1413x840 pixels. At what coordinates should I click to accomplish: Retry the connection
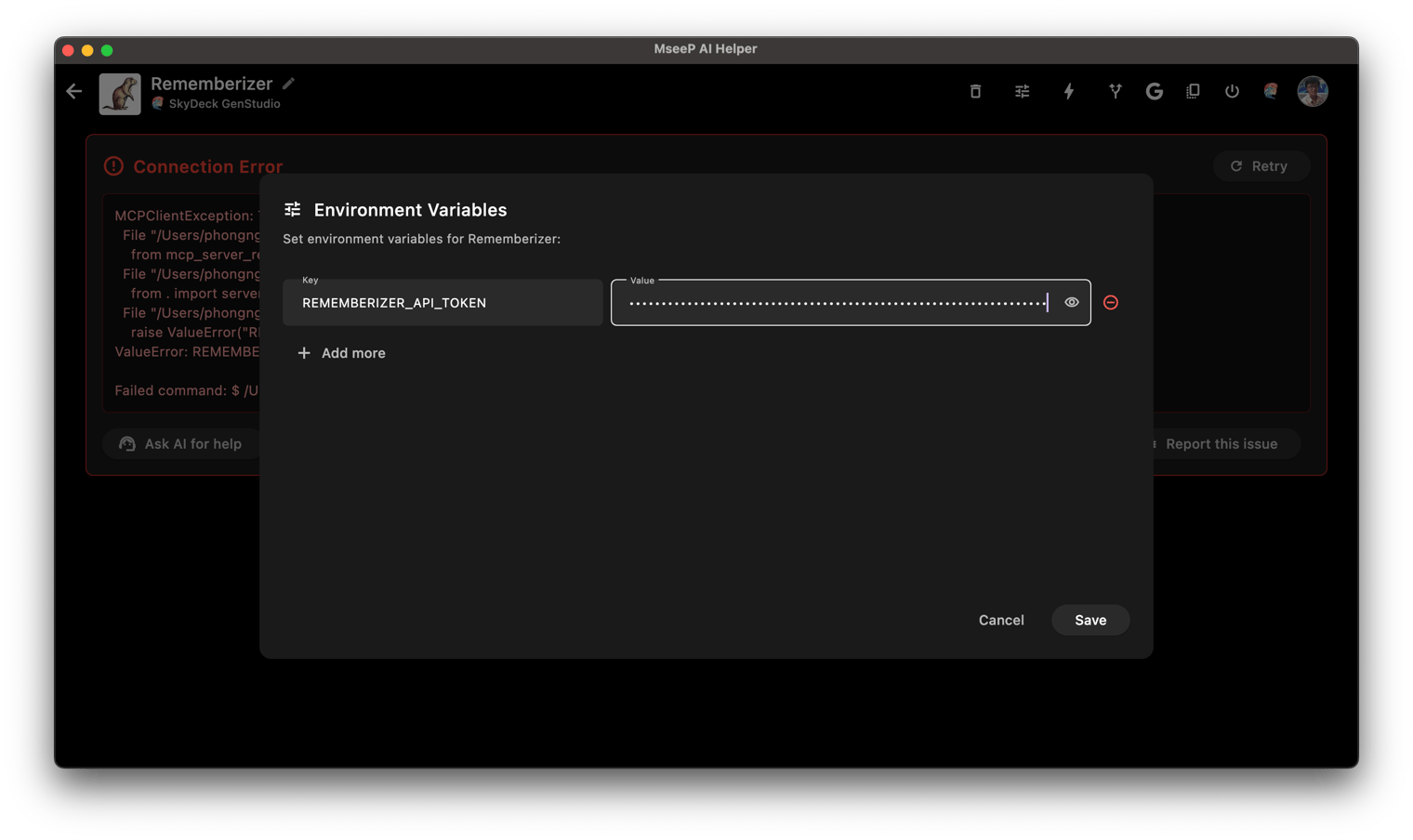[x=1261, y=166]
